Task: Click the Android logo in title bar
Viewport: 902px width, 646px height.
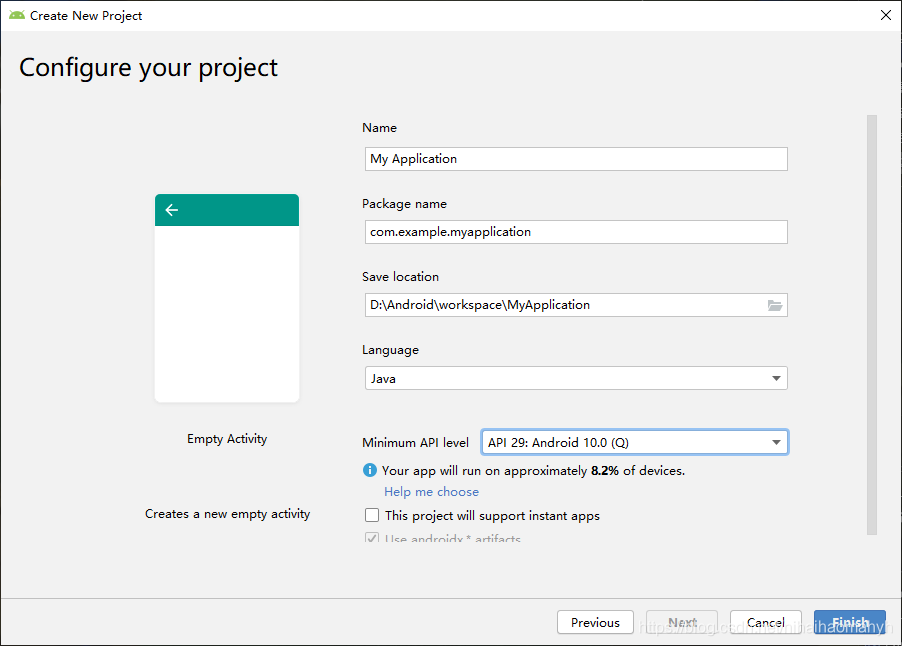Action: (16, 15)
